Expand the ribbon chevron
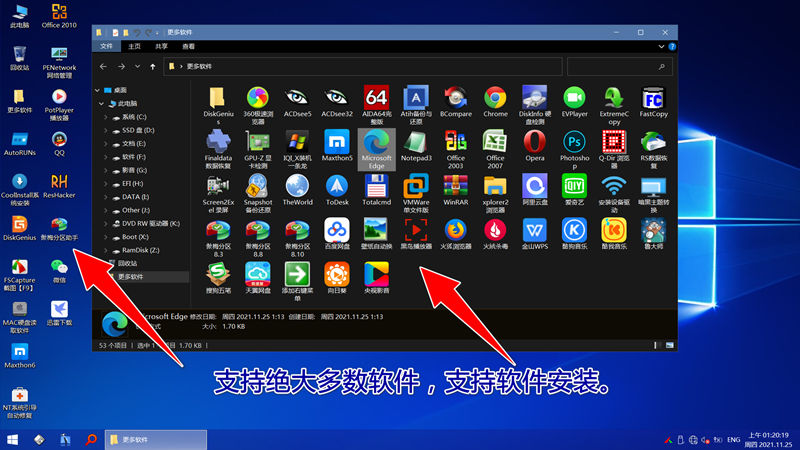This screenshot has width=800, height=450. pyautogui.click(x=661, y=46)
